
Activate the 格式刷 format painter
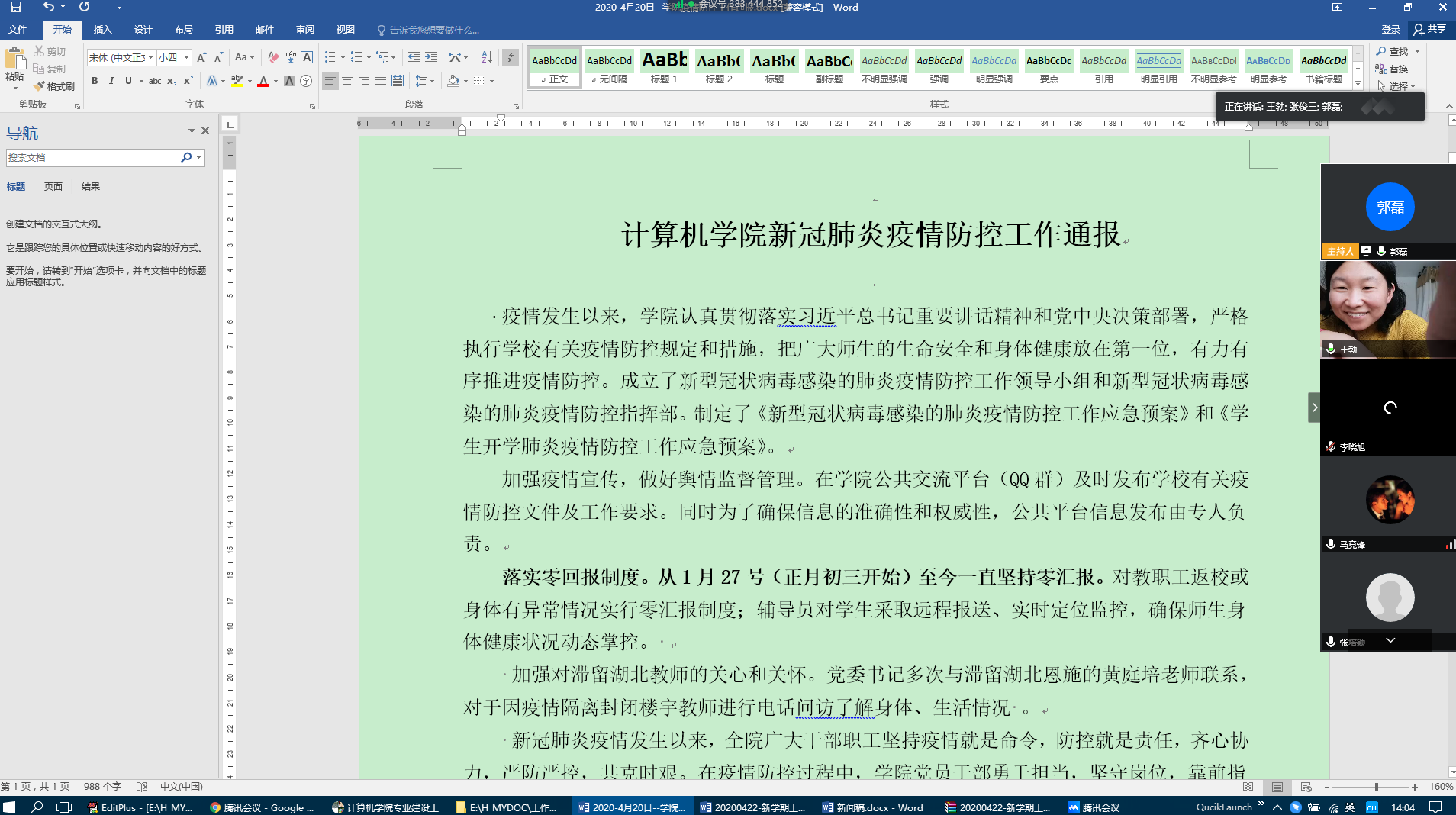pos(54,86)
